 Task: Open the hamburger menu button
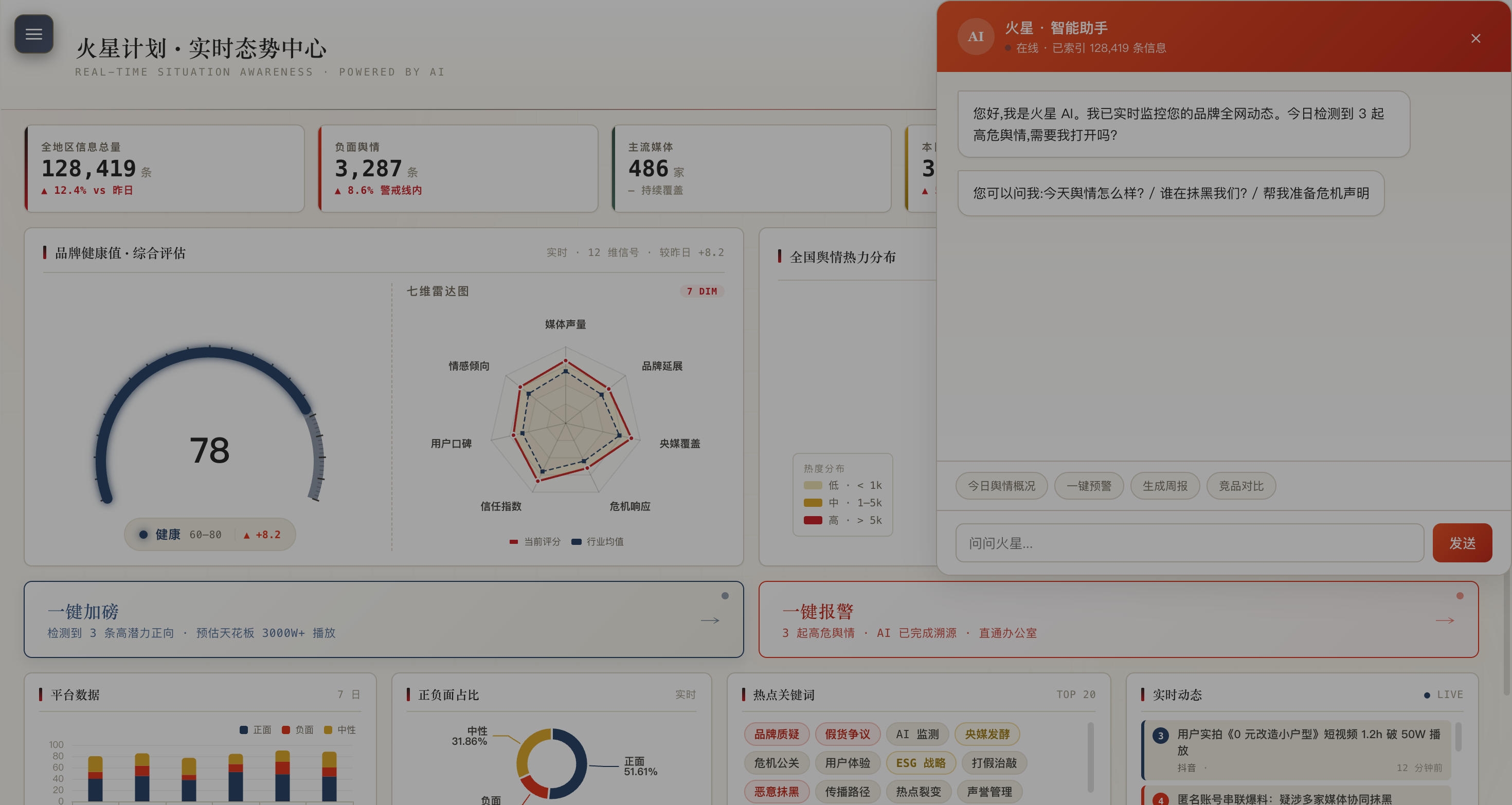click(x=33, y=34)
